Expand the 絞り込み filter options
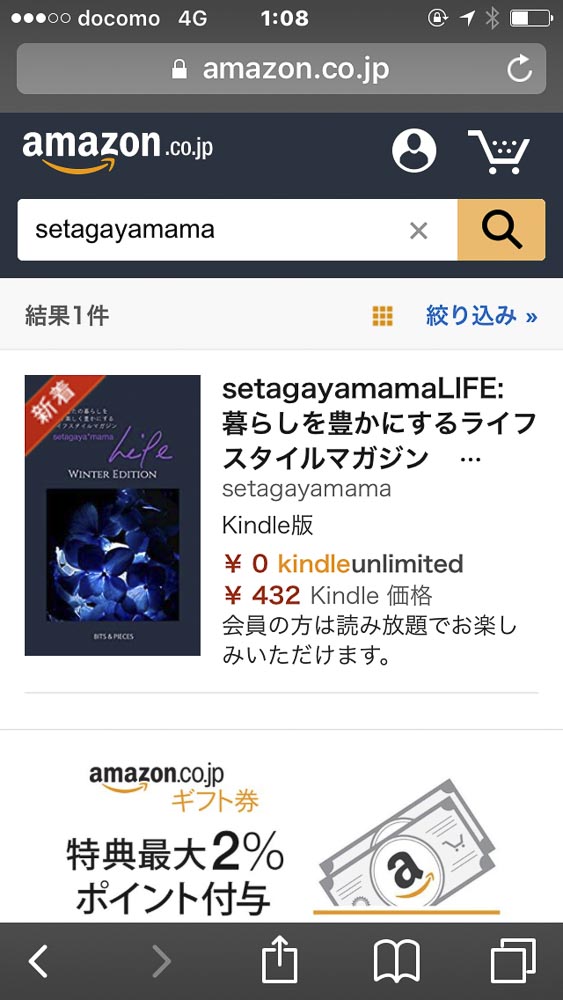This screenshot has width=563, height=1000. pos(481,316)
